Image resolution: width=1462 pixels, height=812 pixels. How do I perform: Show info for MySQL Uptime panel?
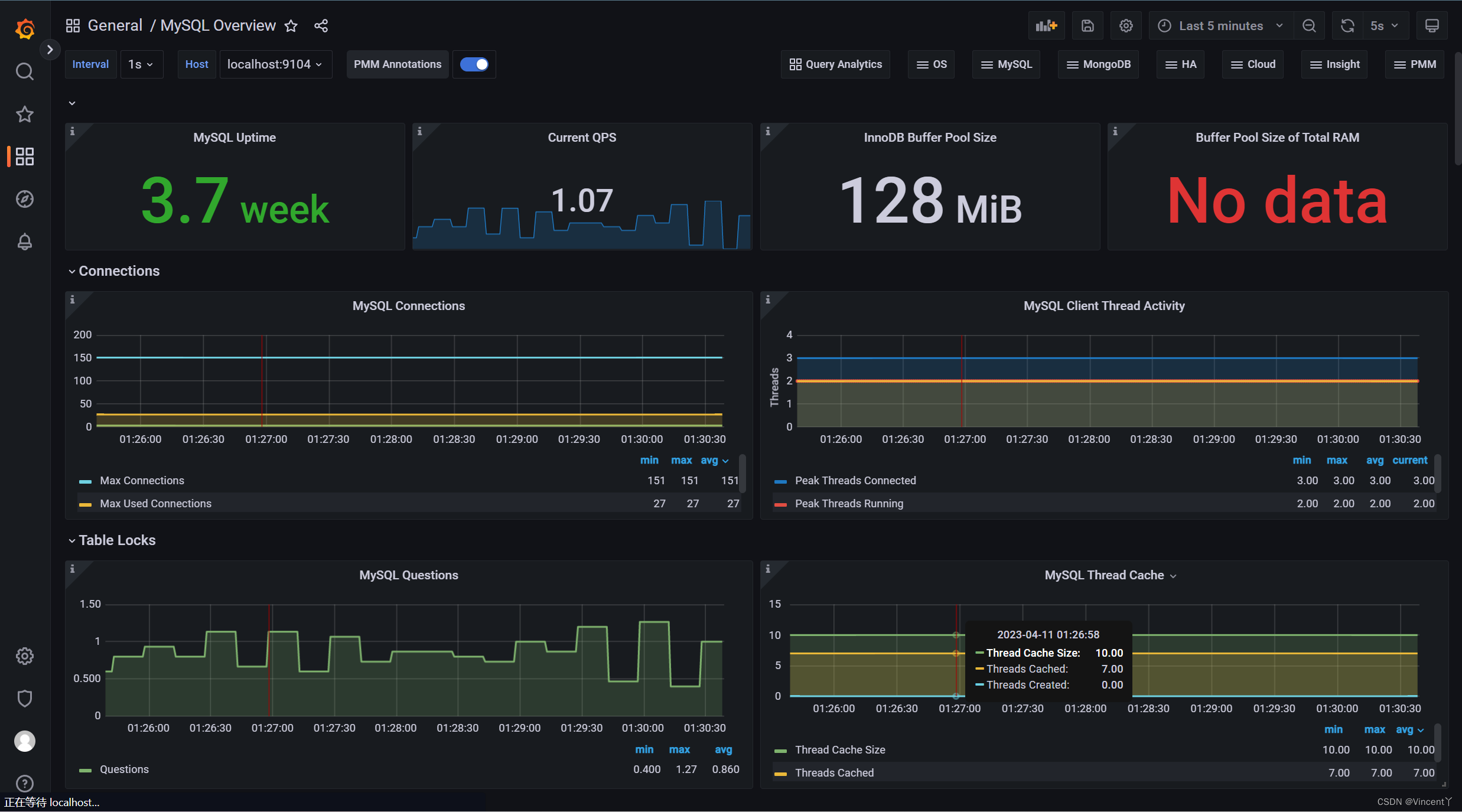[73, 131]
